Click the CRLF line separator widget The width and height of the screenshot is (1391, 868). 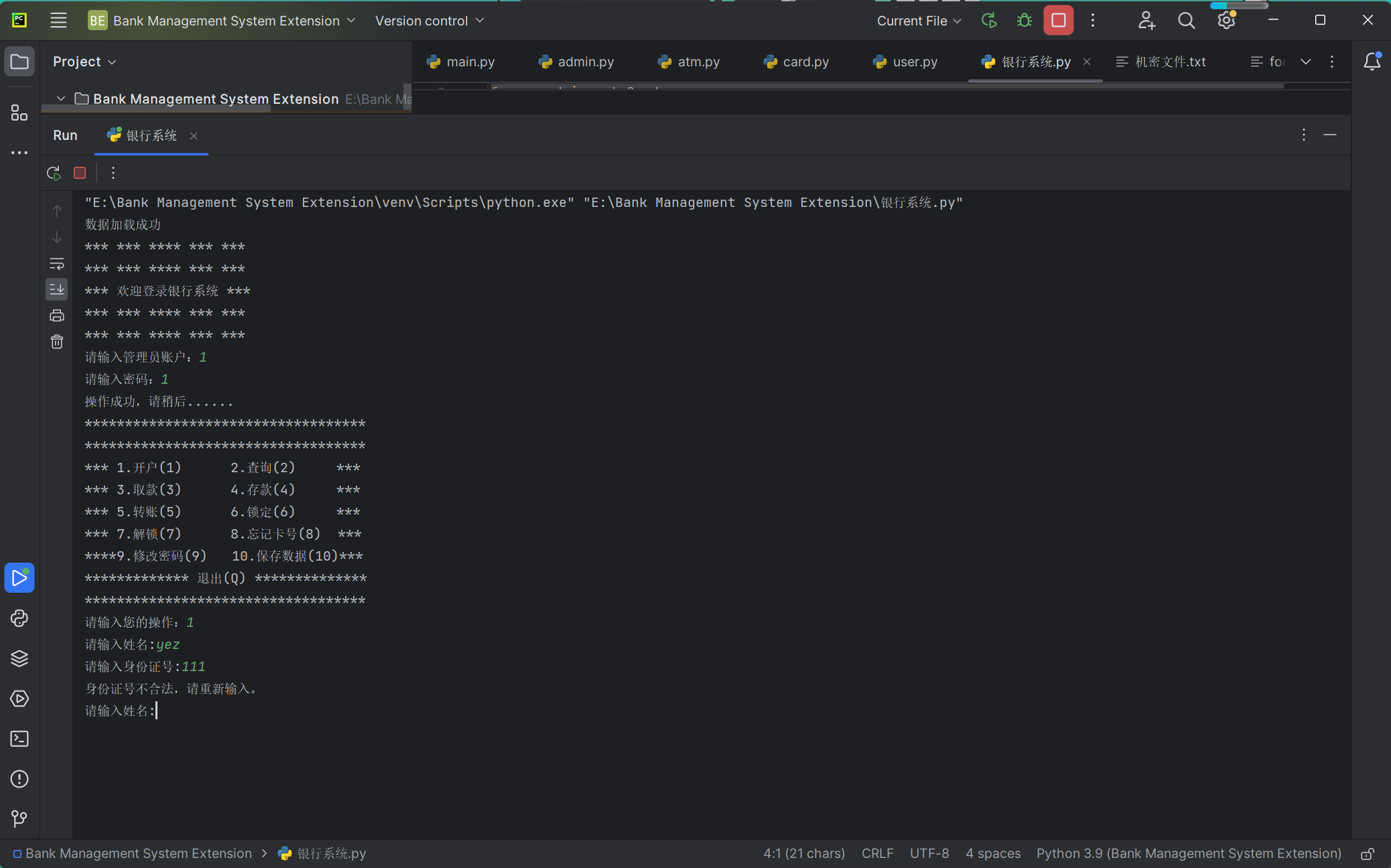877,853
